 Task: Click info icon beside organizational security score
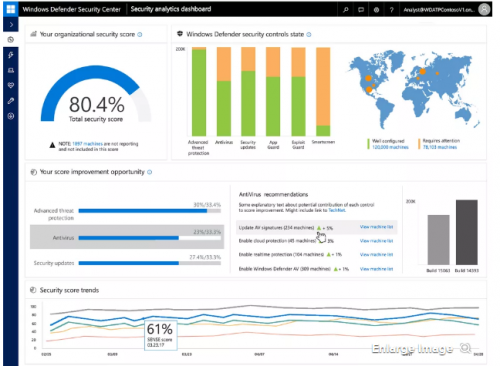[140, 34]
